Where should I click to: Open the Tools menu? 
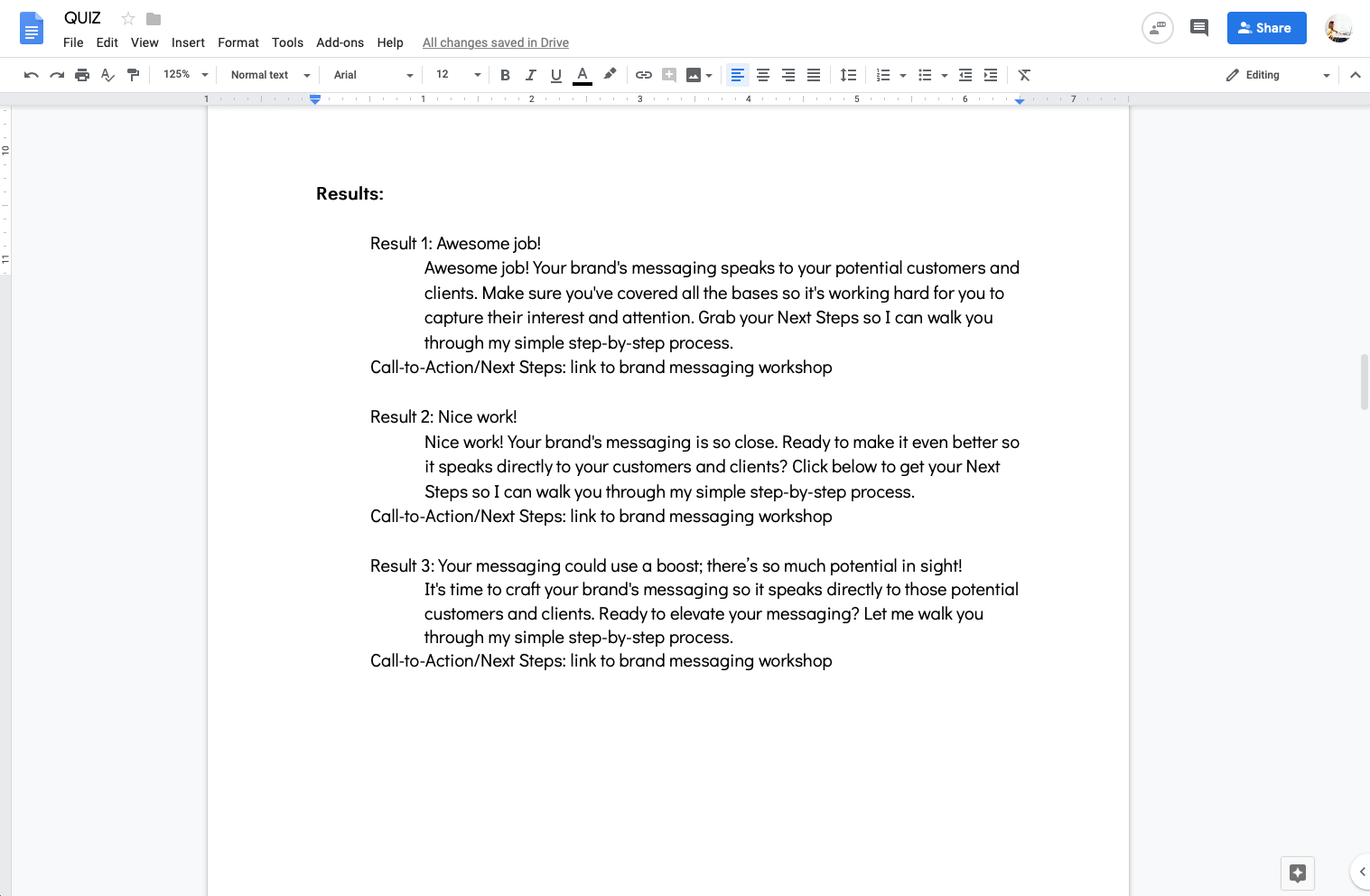tap(287, 42)
